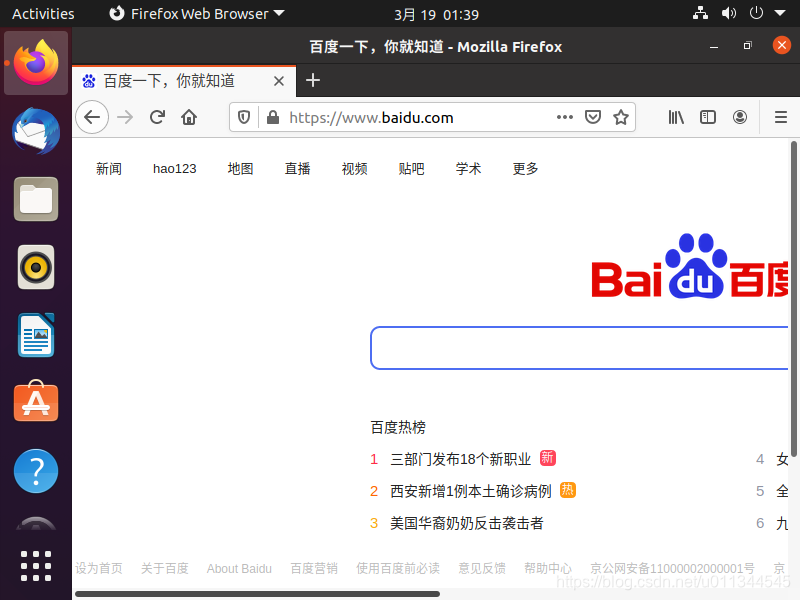Open the Activities overview
800x600 pixels.
pos(43,14)
